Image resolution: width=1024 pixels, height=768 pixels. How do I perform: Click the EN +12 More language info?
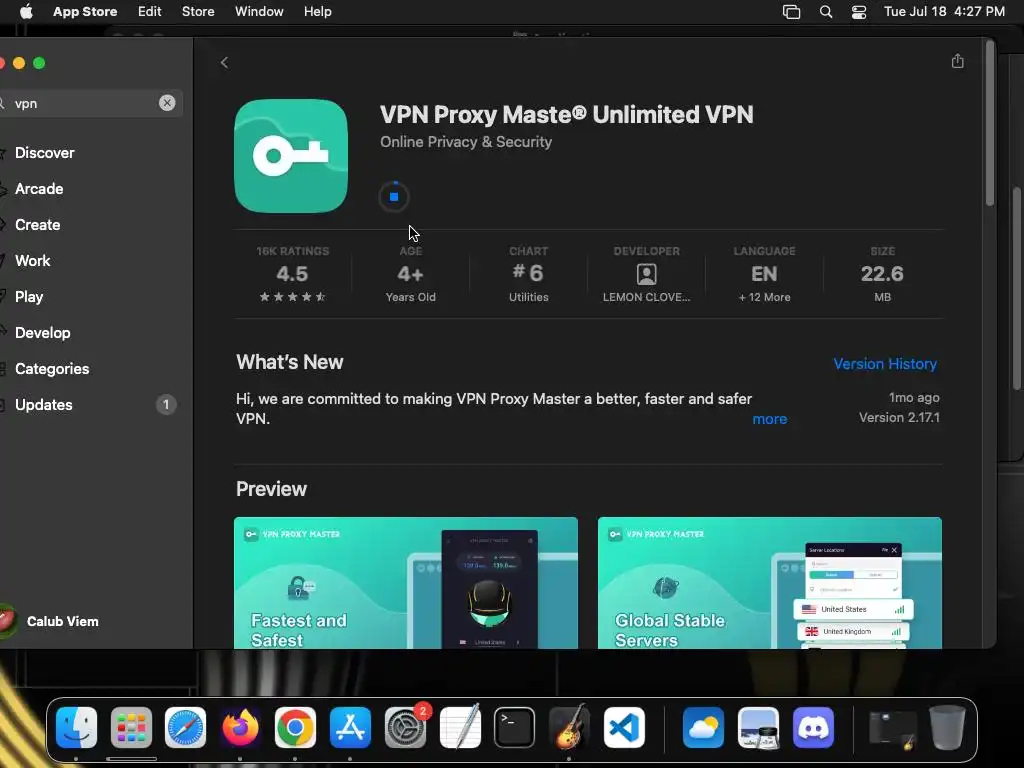(764, 274)
